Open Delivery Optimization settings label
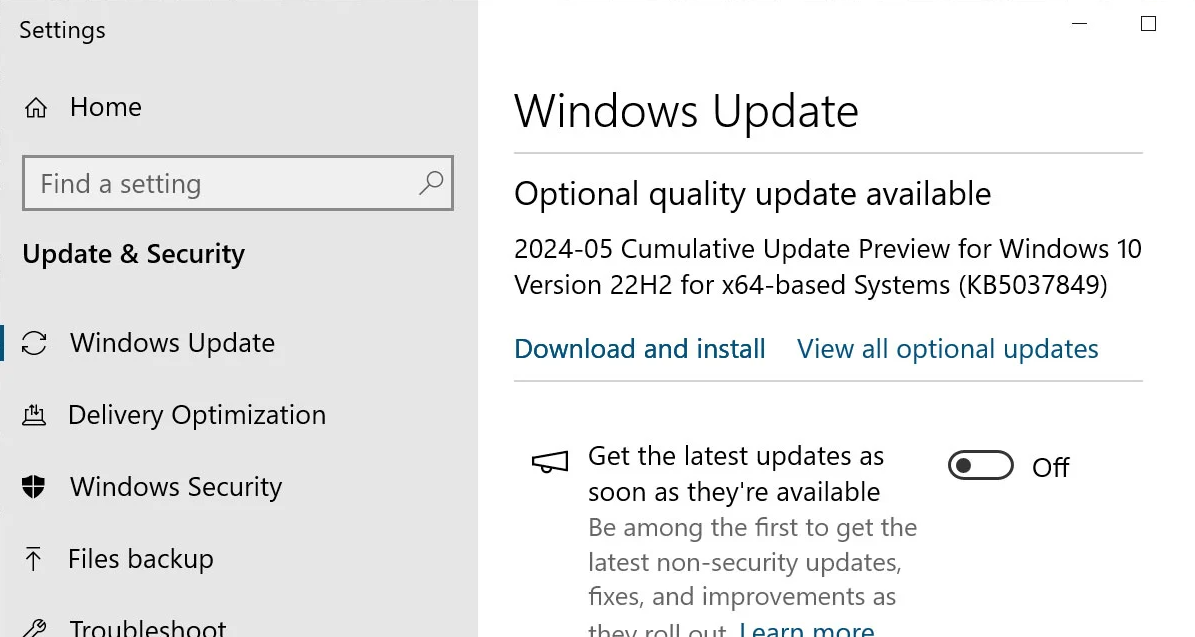1195x637 pixels. click(197, 416)
